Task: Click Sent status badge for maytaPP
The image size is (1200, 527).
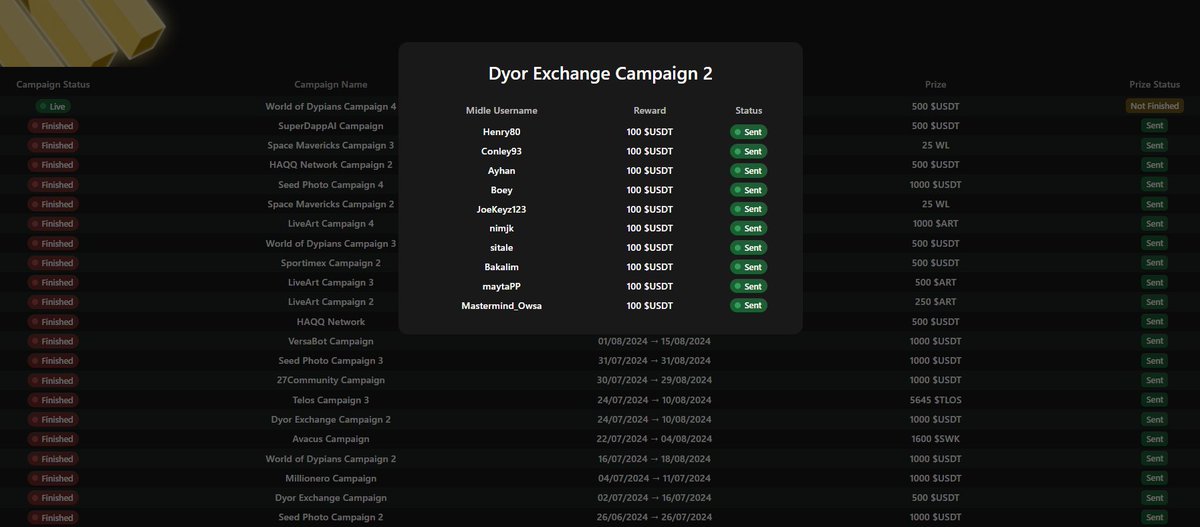Action: [748, 286]
